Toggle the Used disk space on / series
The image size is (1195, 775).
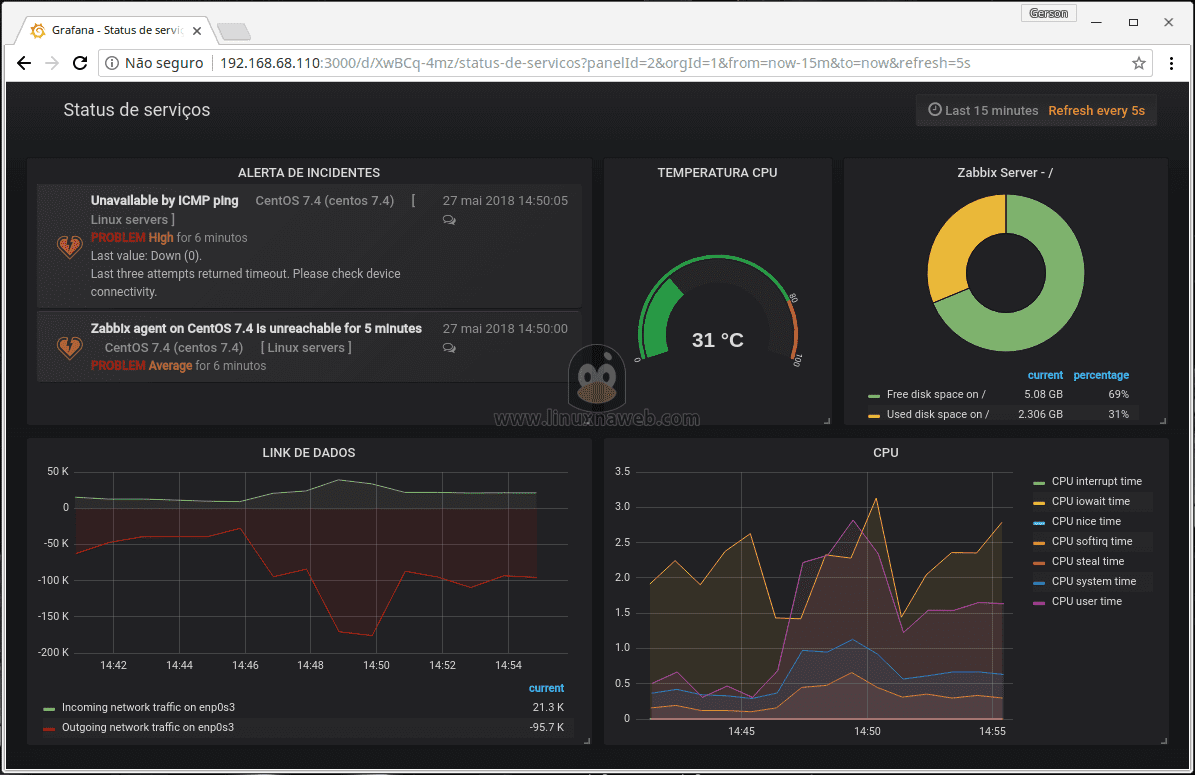click(937, 415)
